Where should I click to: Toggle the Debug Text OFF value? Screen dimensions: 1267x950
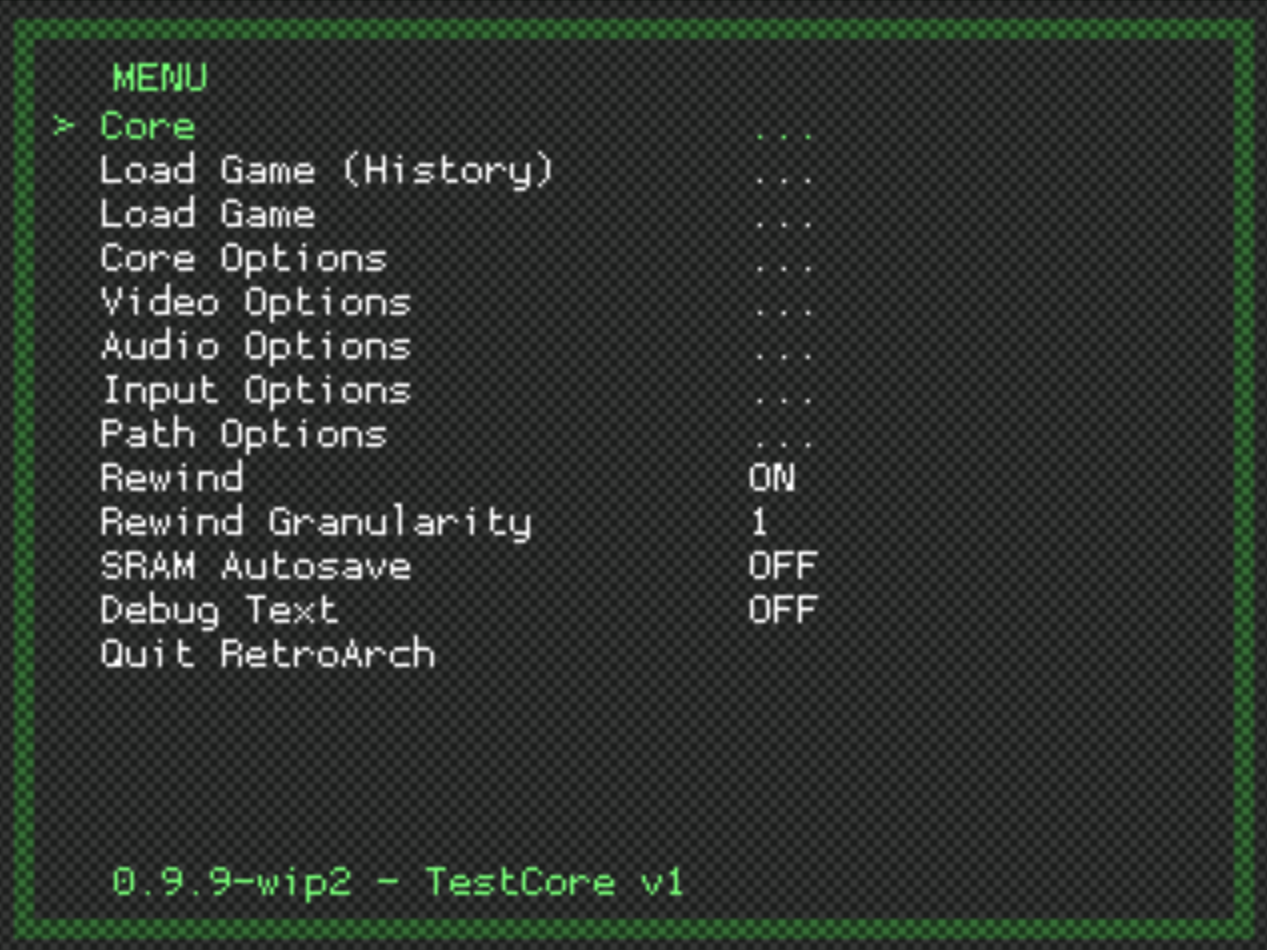(x=782, y=610)
